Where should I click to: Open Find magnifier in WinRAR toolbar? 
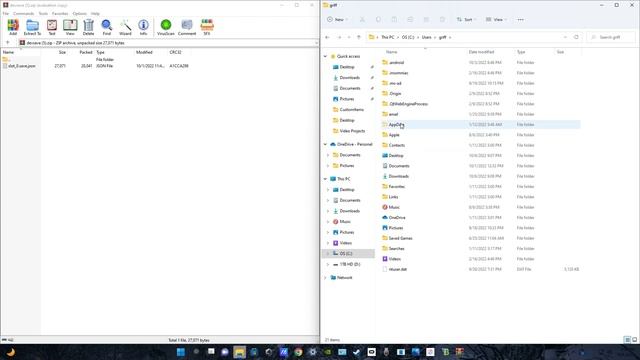(x=107, y=27)
